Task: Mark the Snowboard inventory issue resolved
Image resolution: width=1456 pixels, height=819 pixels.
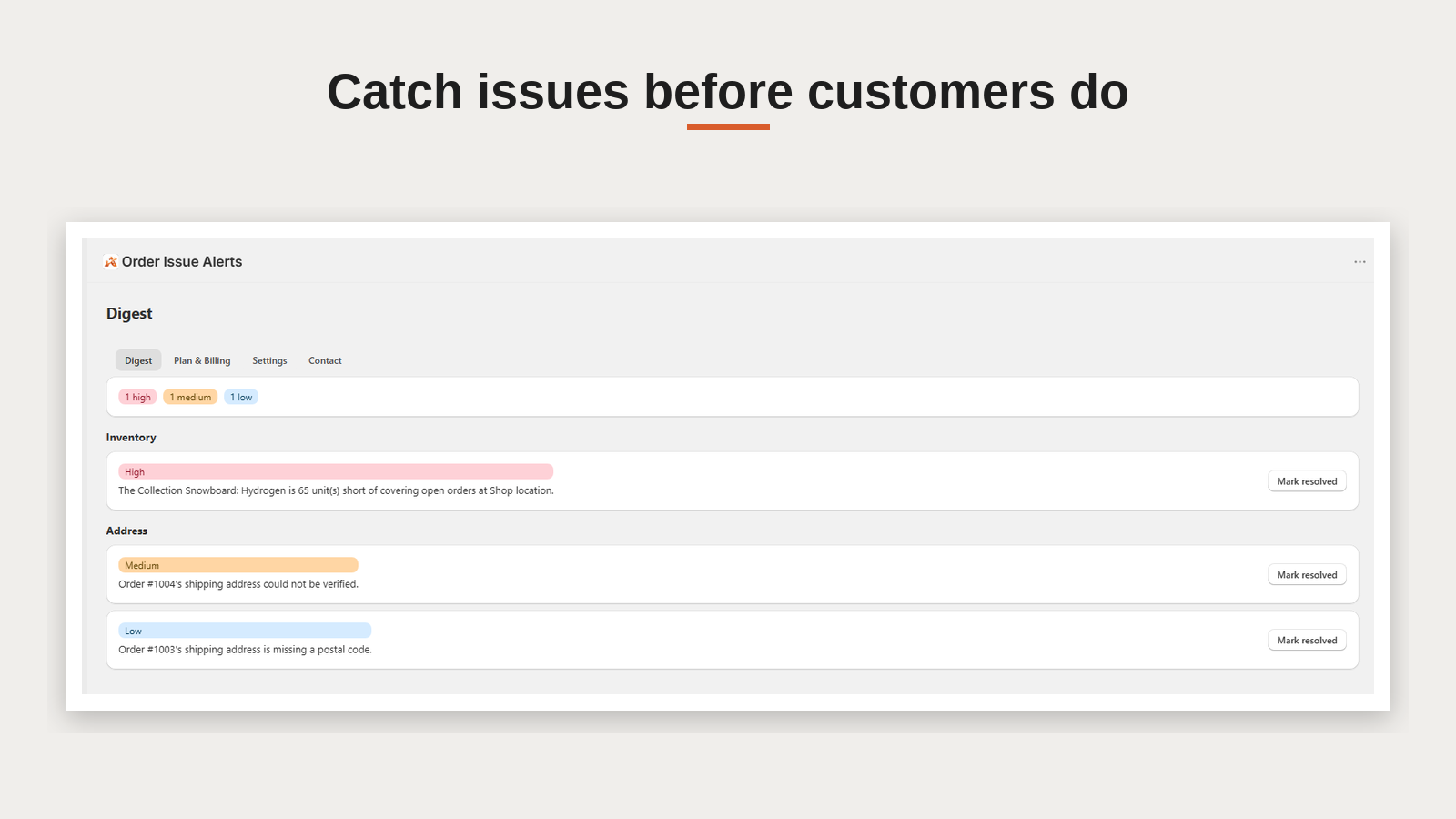Action: pyautogui.click(x=1307, y=481)
